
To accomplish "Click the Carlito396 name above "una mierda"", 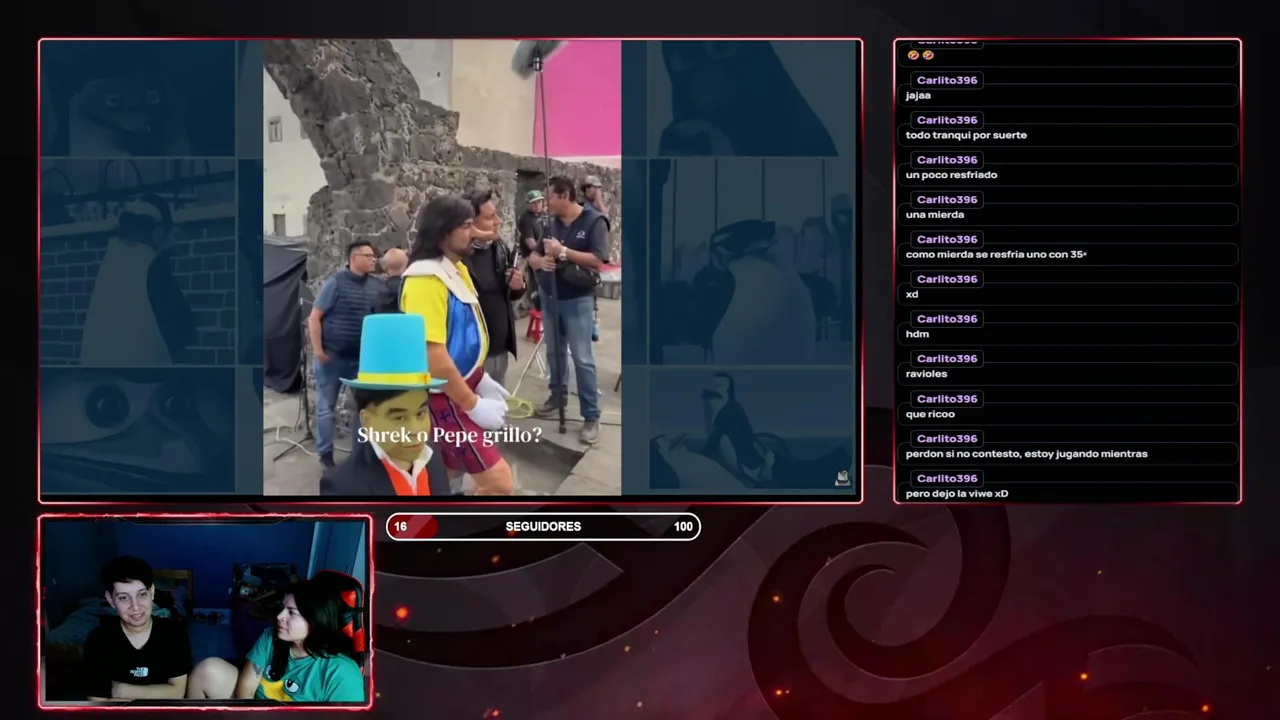I will (x=946, y=200).
